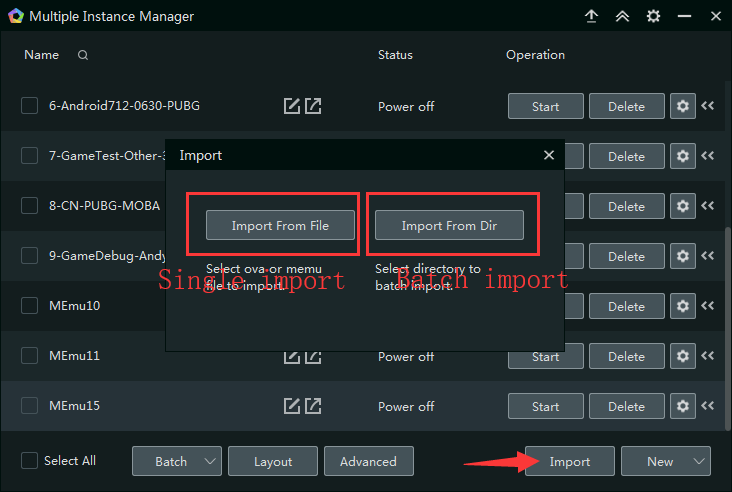Click the upload arrow icon in title bar
The width and height of the screenshot is (732, 492).
[592, 17]
